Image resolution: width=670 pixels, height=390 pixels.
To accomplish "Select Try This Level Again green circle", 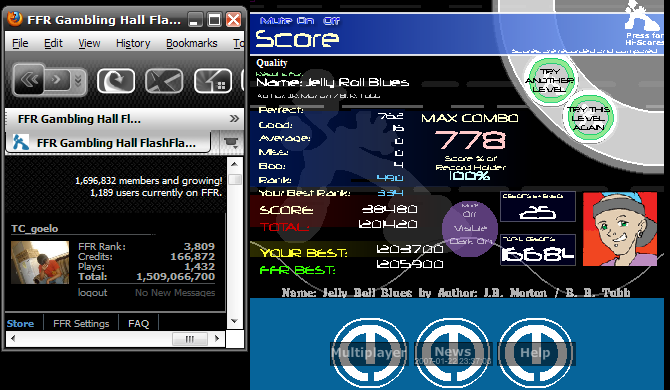I will [x=588, y=118].
